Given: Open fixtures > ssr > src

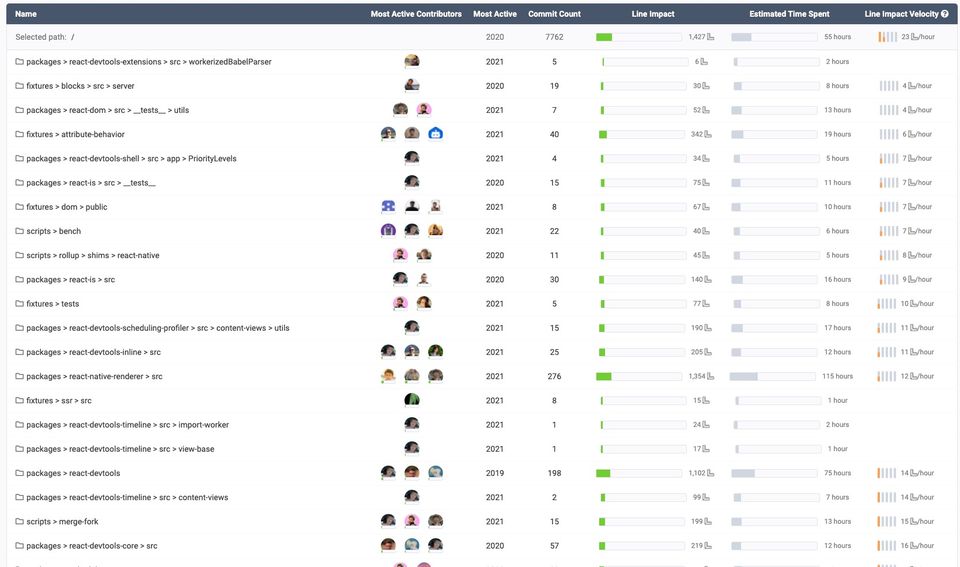Looking at the screenshot, I should click(59, 400).
